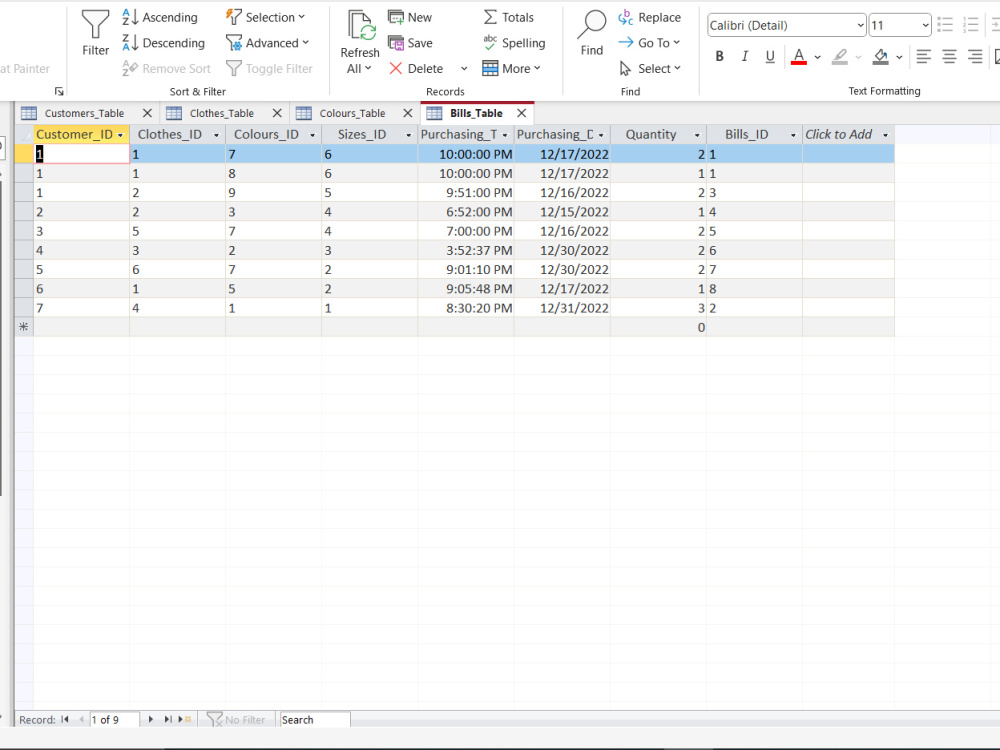Open the font size combo box
Viewport: 1000px width, 750px height.
[x=900, y=26]
